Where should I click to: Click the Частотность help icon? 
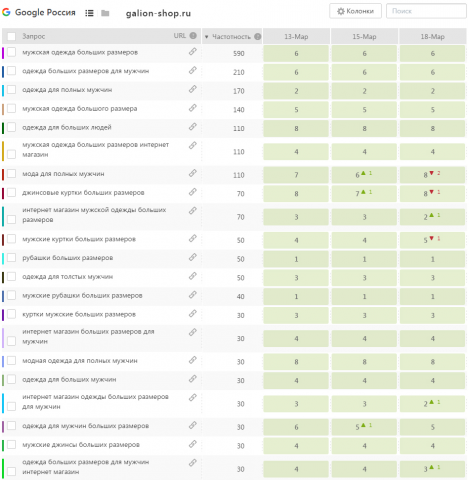point(258,36)
